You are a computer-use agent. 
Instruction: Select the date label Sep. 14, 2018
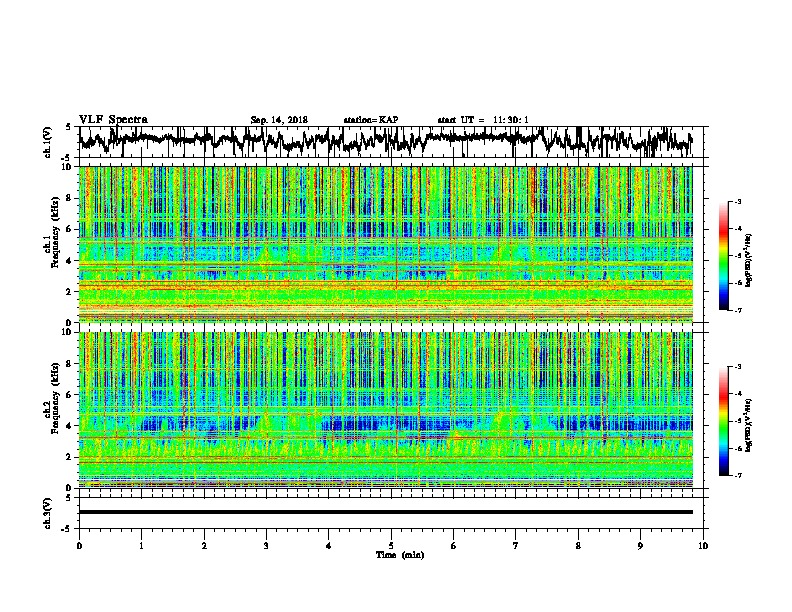tap(279, 120)
